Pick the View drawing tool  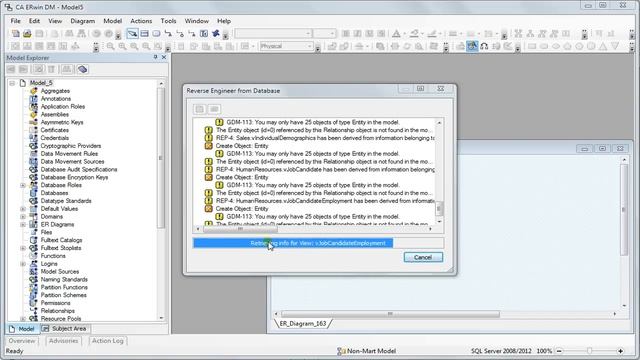(x=156, y=33)
